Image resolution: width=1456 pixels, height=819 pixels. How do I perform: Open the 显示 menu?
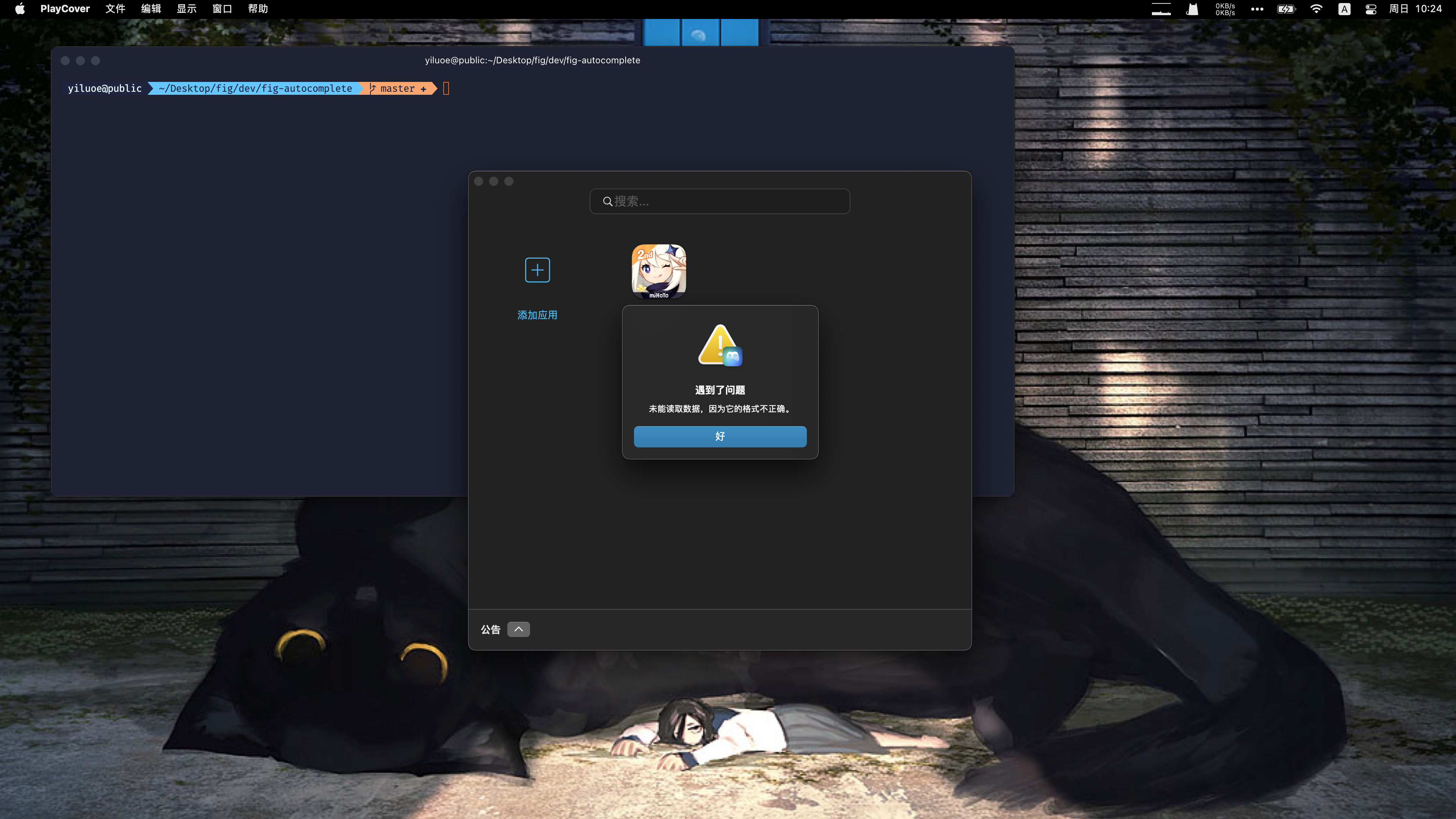[x=186, y=8]
